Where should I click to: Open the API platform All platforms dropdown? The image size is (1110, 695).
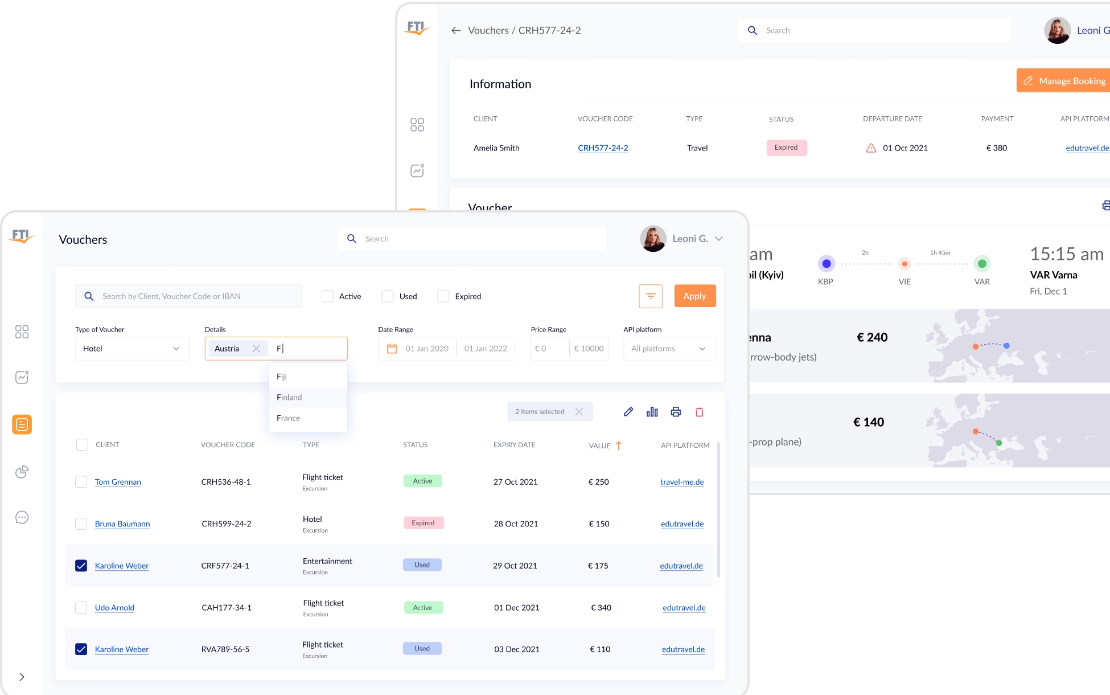pos(669,348)
